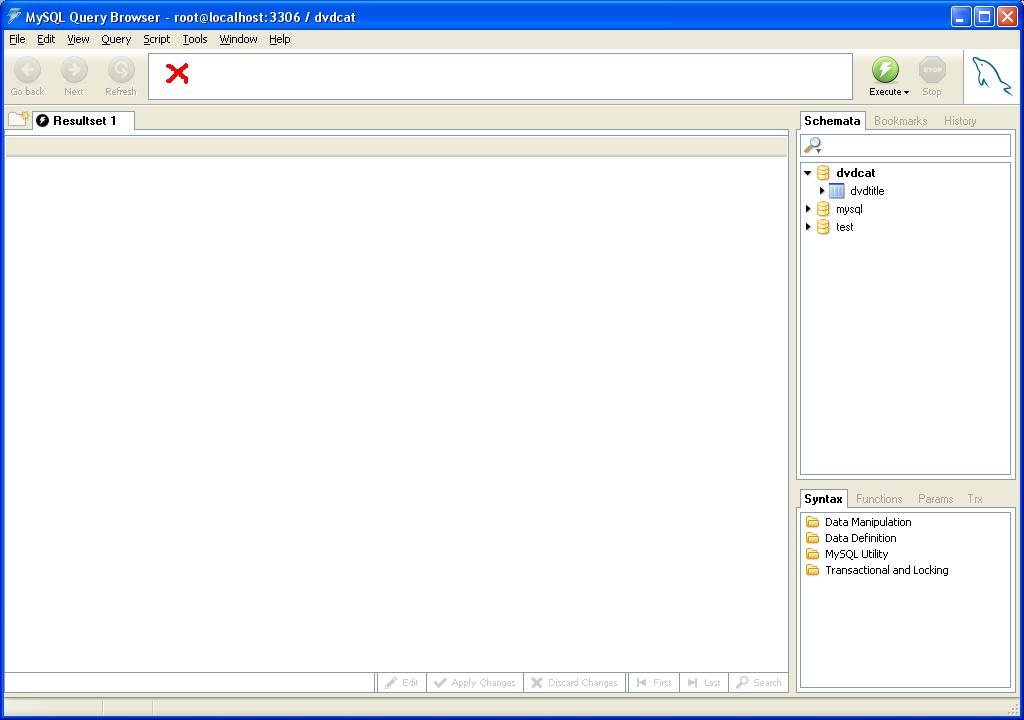
Task: Open the Data Definition folder icon
Action: click(x=812, y=538)
